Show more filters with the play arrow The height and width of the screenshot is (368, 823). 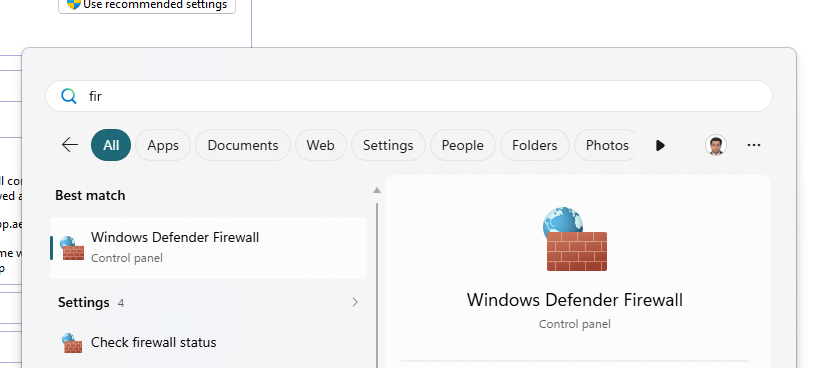point(660,145)
